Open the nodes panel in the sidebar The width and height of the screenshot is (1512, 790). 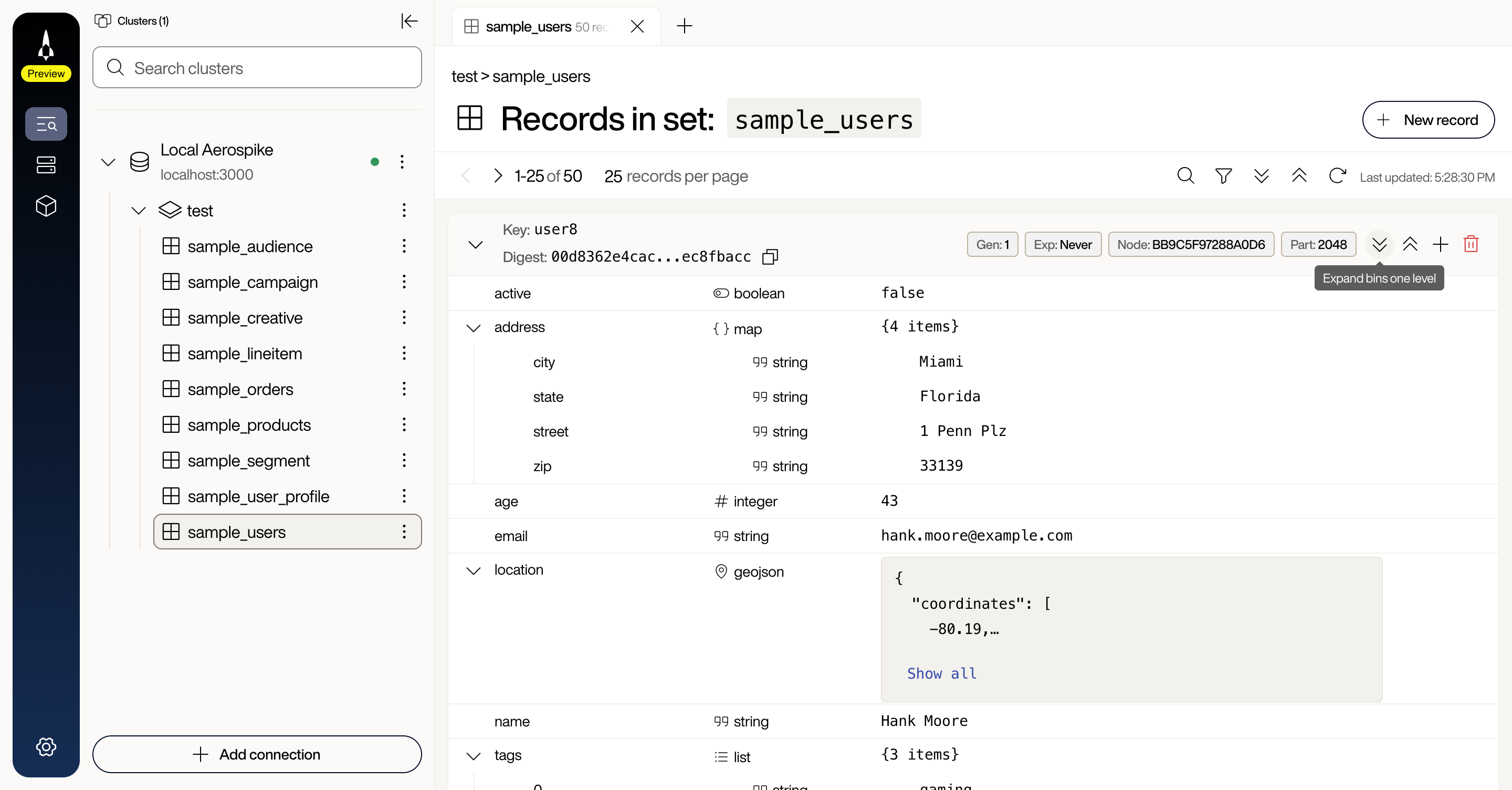coord(46,164)
